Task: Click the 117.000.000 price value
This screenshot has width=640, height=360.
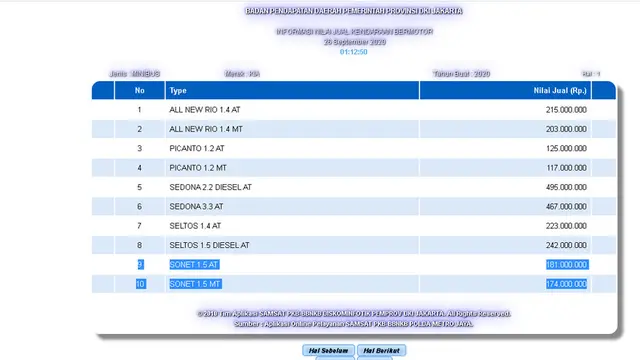Action: click(x=566, y=168)
